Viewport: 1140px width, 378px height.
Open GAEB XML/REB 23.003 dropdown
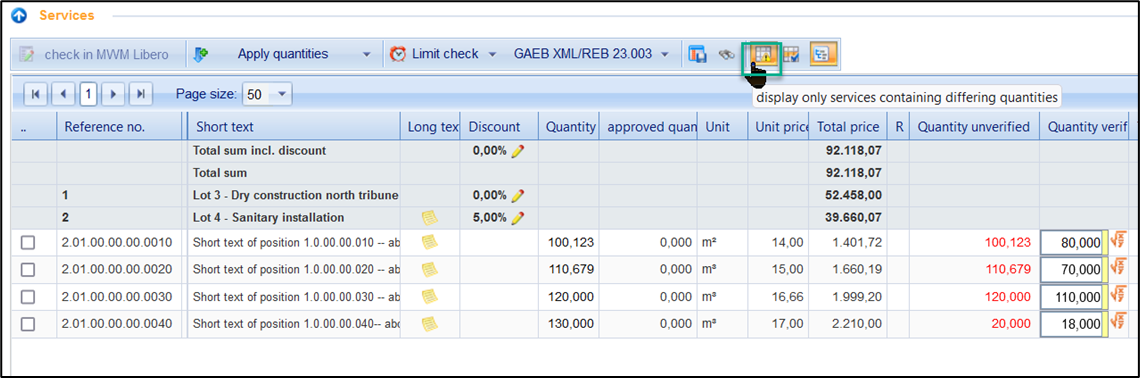tap(592, 54)
